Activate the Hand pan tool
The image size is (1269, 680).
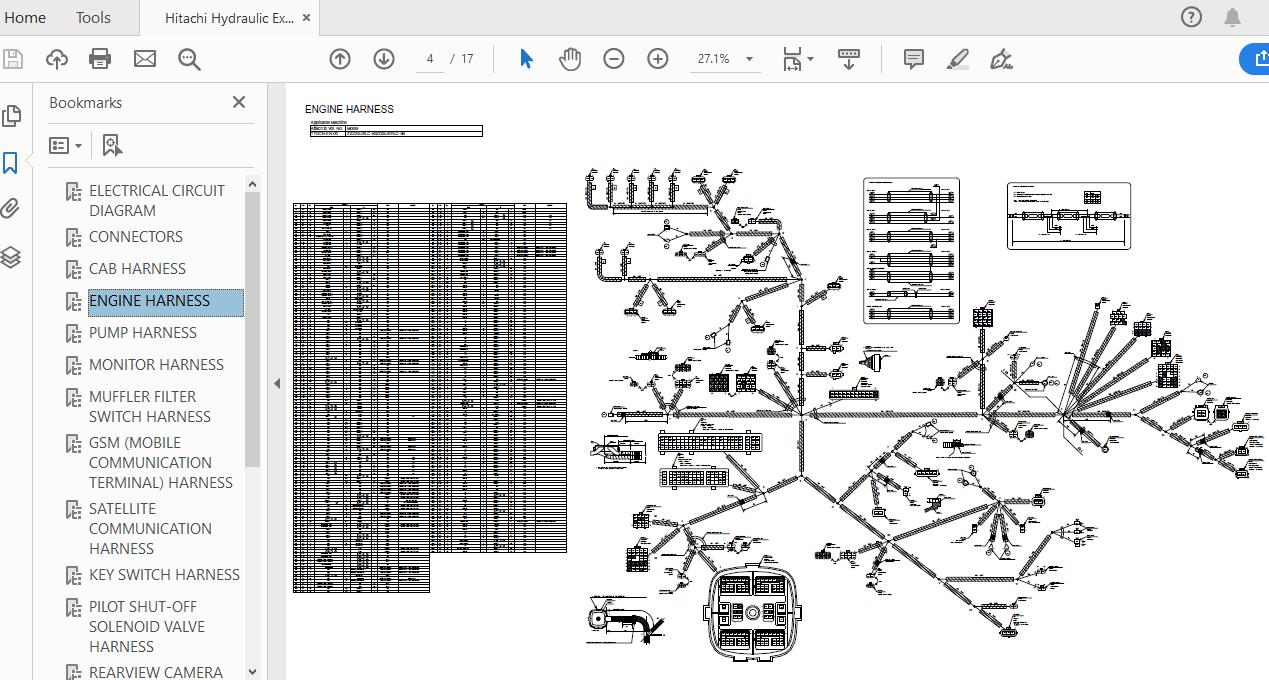click(x=570, y=59)
